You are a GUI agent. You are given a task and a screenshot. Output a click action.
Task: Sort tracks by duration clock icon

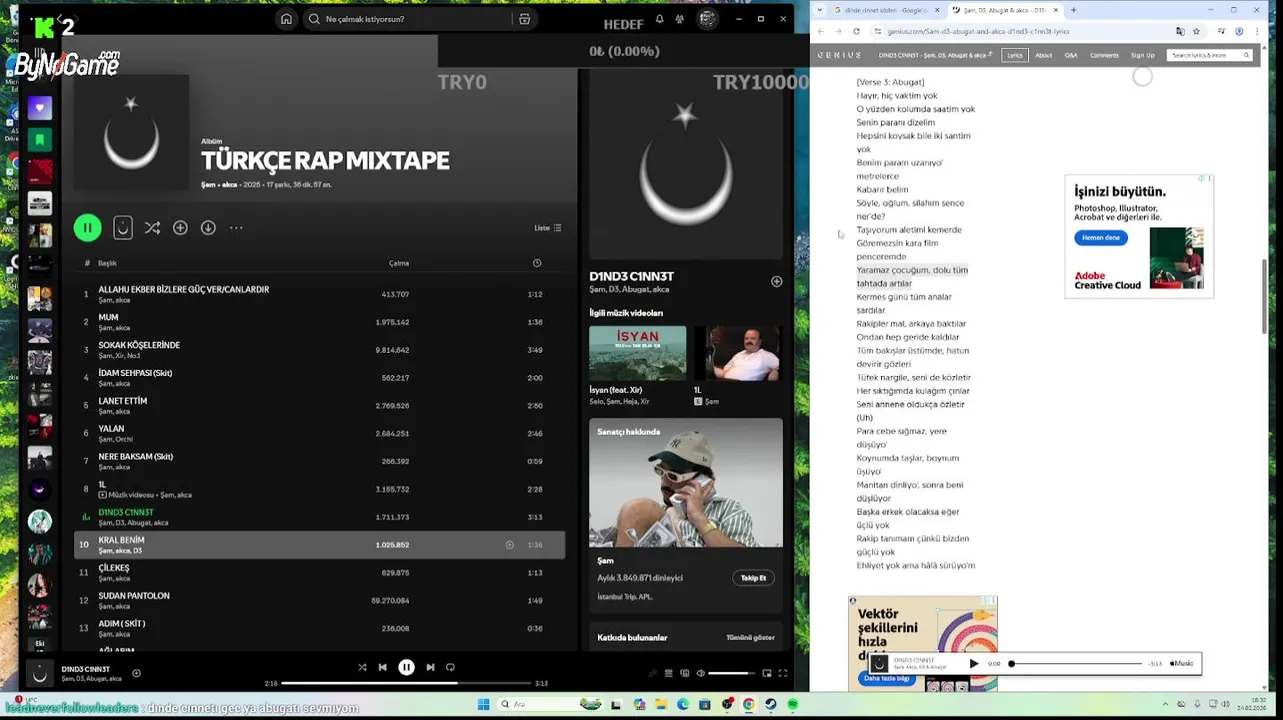537,263
